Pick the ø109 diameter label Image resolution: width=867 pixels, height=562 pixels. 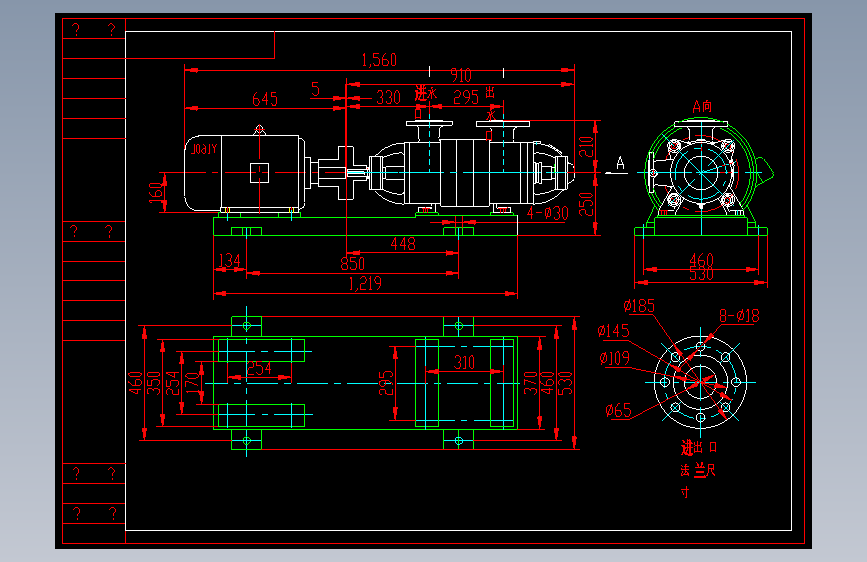tap(615, 358)
